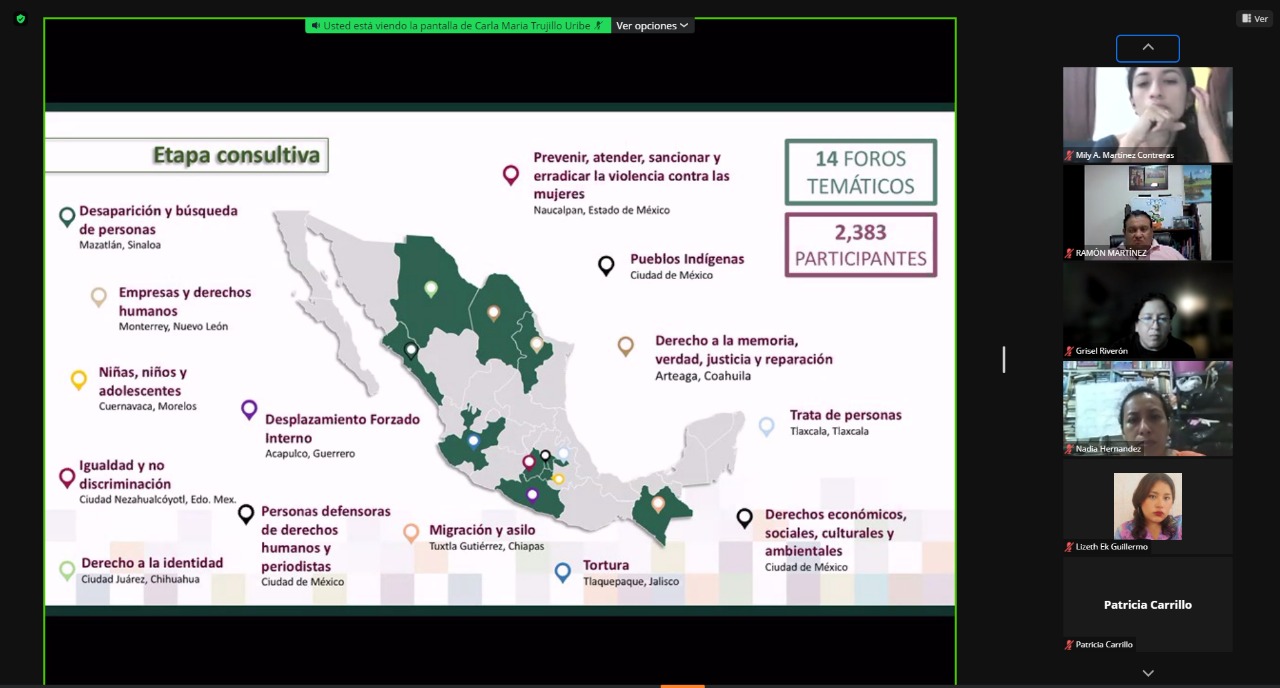Click the purple pin beside Desplazamiento Forzado Interno

tap(249, 410)
